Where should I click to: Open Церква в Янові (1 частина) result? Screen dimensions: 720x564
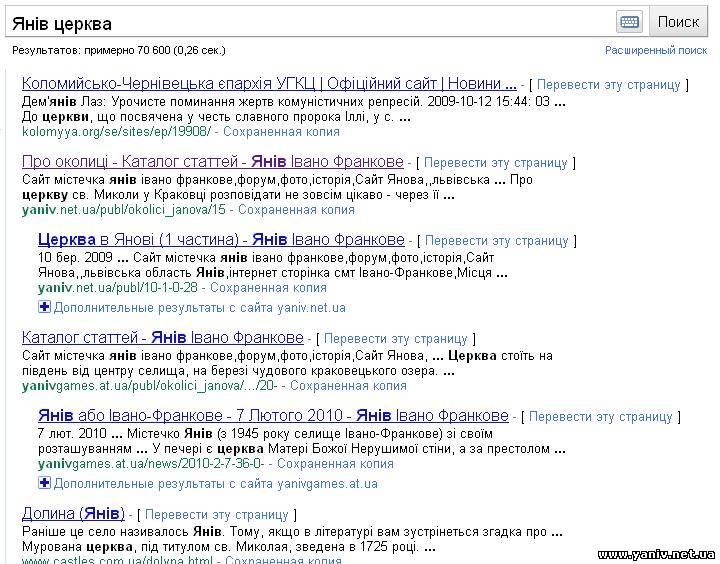point(220,240)
